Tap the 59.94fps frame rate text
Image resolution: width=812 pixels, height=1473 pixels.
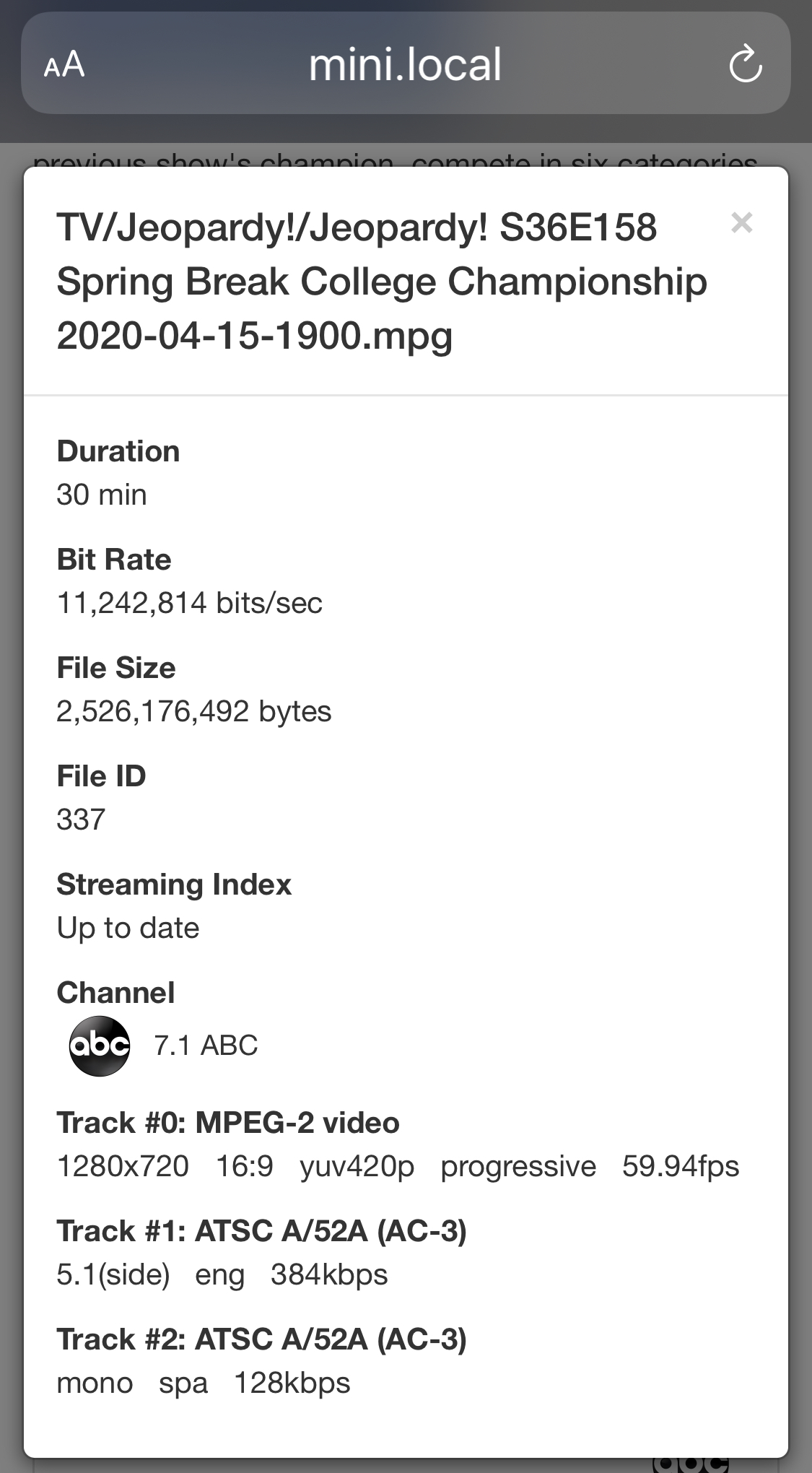point(680,1166)
